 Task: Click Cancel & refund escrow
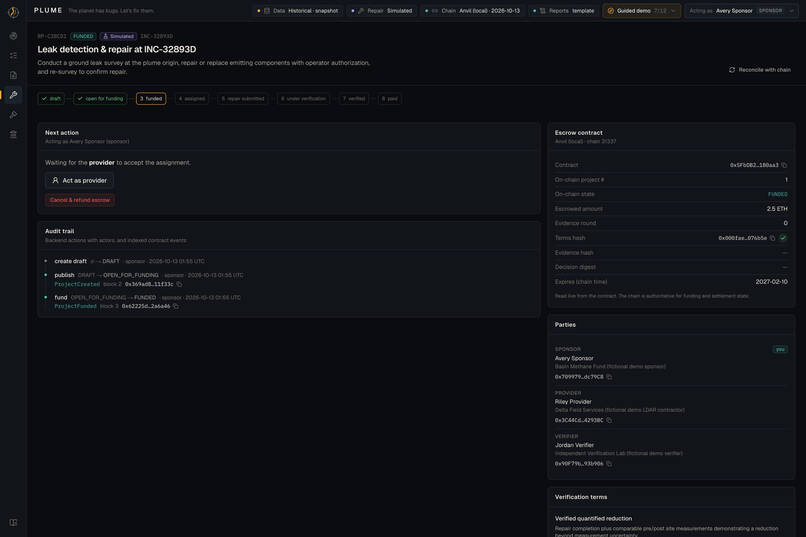pyautogui.click(x=80, y=200)
